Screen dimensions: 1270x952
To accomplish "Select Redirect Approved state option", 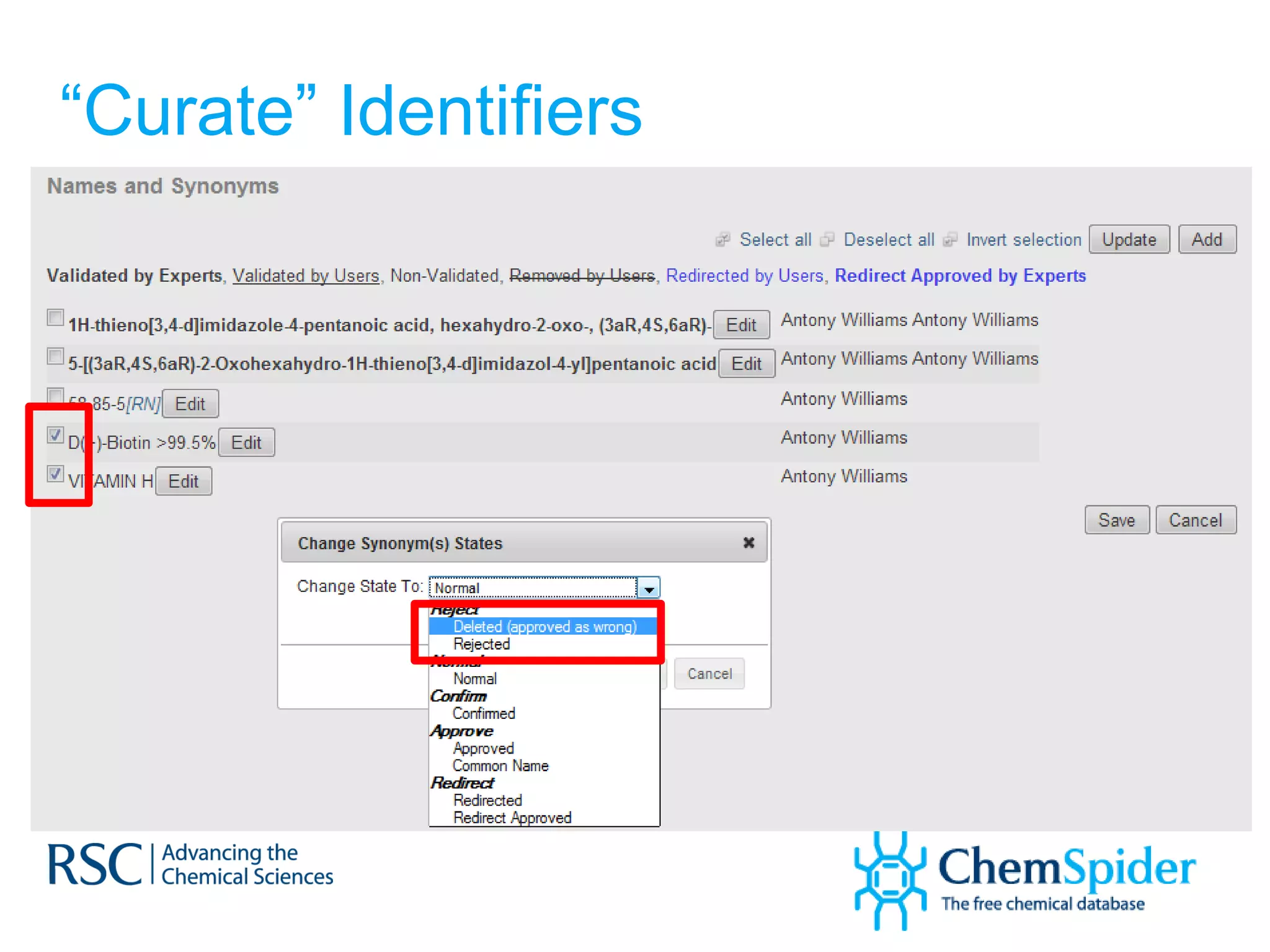I will pyautogui.click(x=512, y=818).
